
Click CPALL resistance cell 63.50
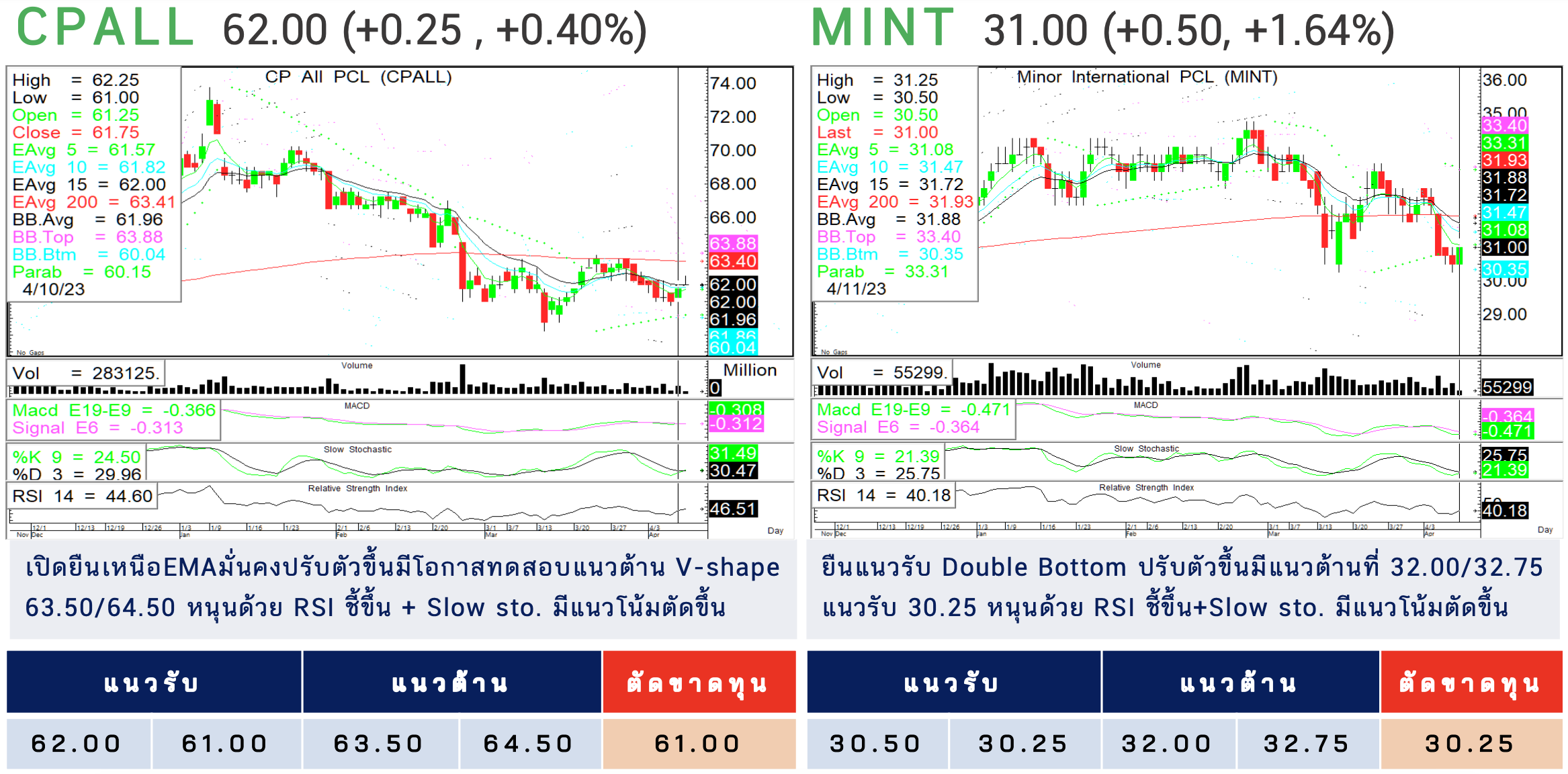point(380,744)
